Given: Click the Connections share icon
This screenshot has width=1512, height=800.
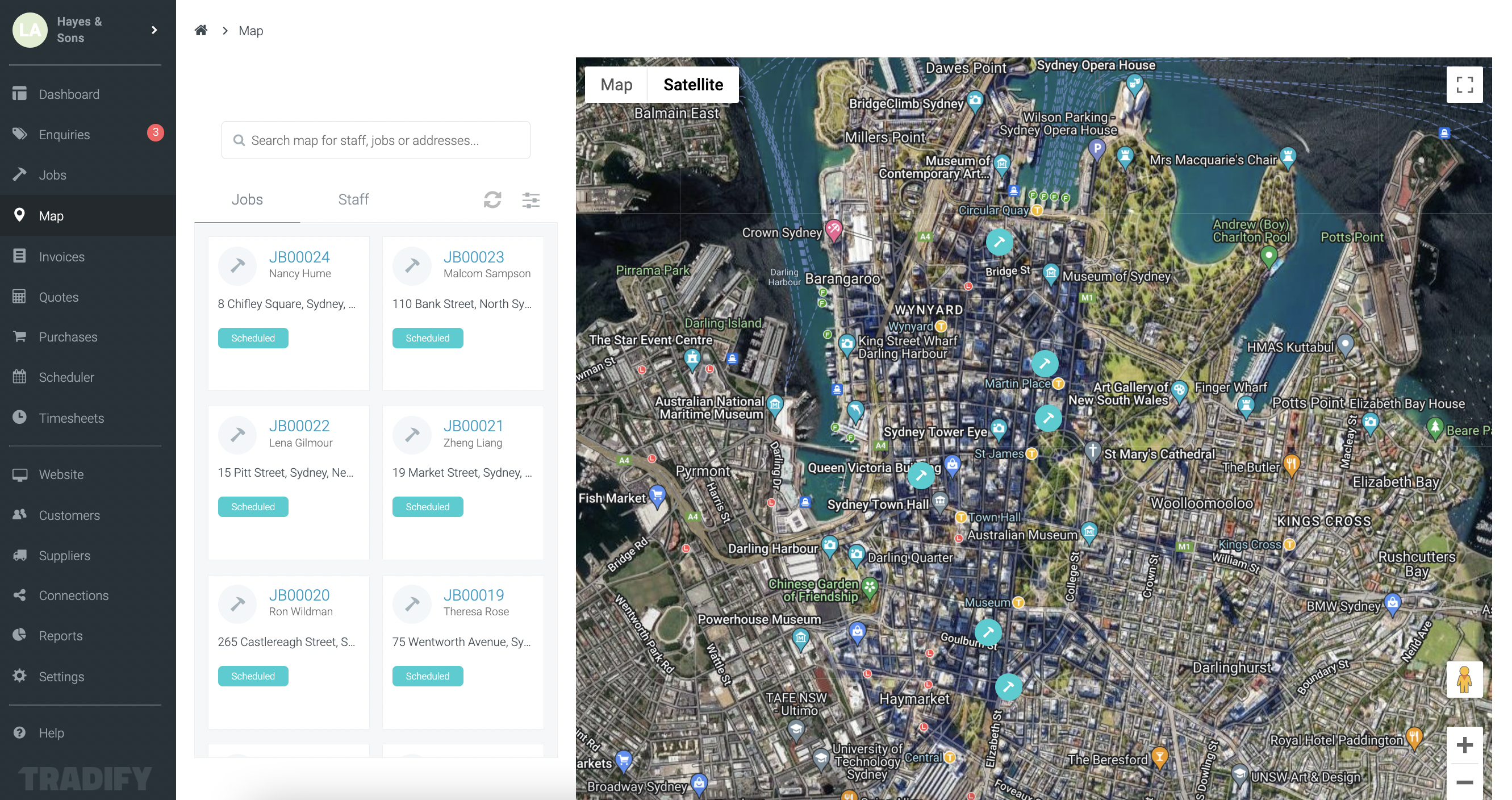Looking at the screenshot, I should coord(19,595).
